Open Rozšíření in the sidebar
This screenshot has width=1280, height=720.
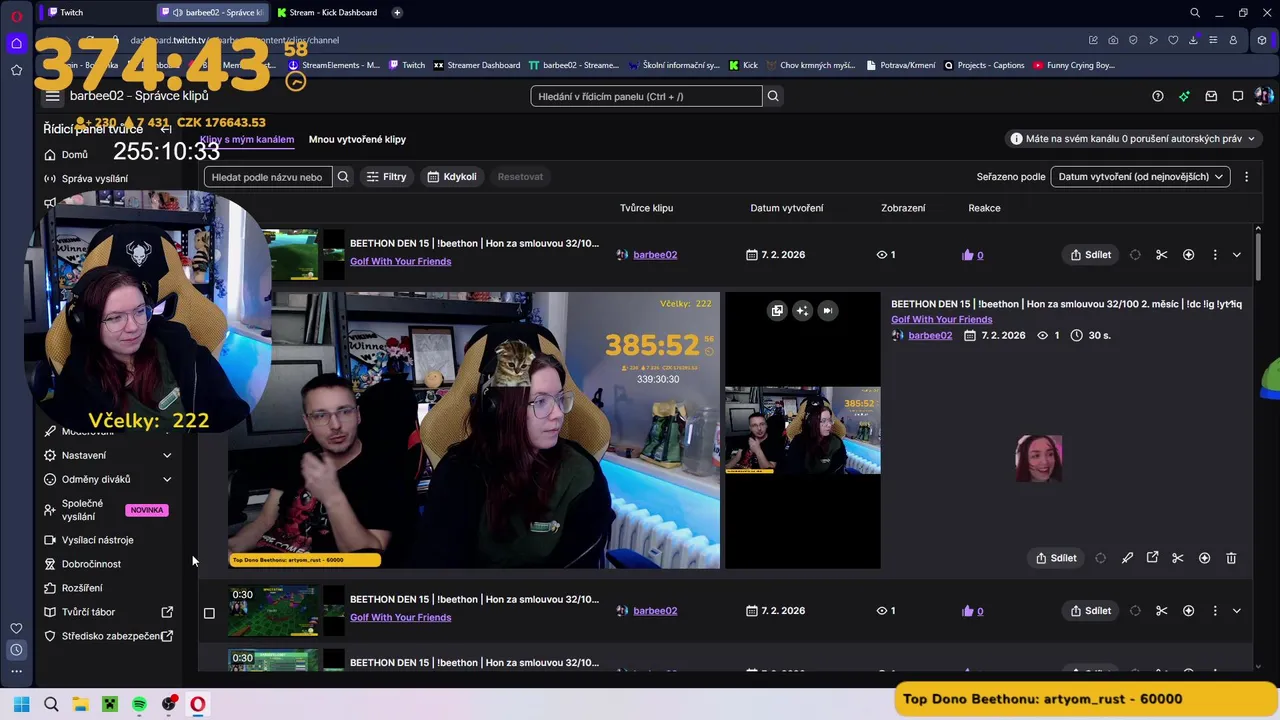(x=82, y=588)
